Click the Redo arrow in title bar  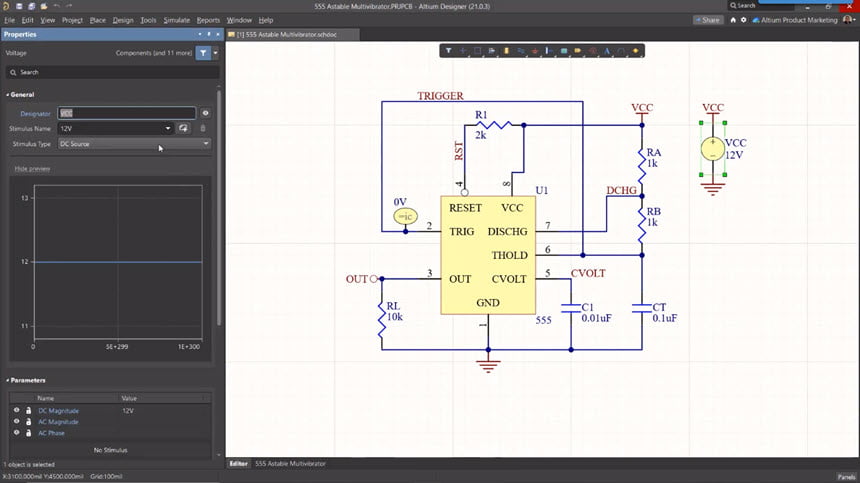tap(69, 6)
